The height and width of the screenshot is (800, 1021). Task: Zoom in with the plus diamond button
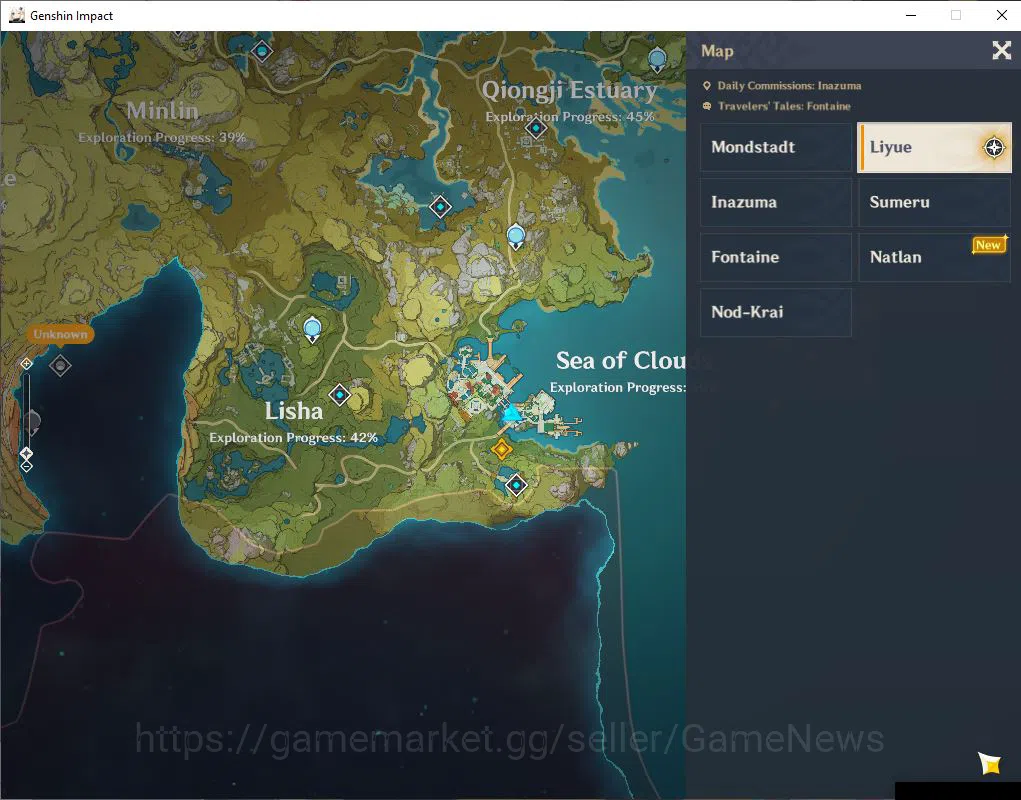[x=26, y=363]
